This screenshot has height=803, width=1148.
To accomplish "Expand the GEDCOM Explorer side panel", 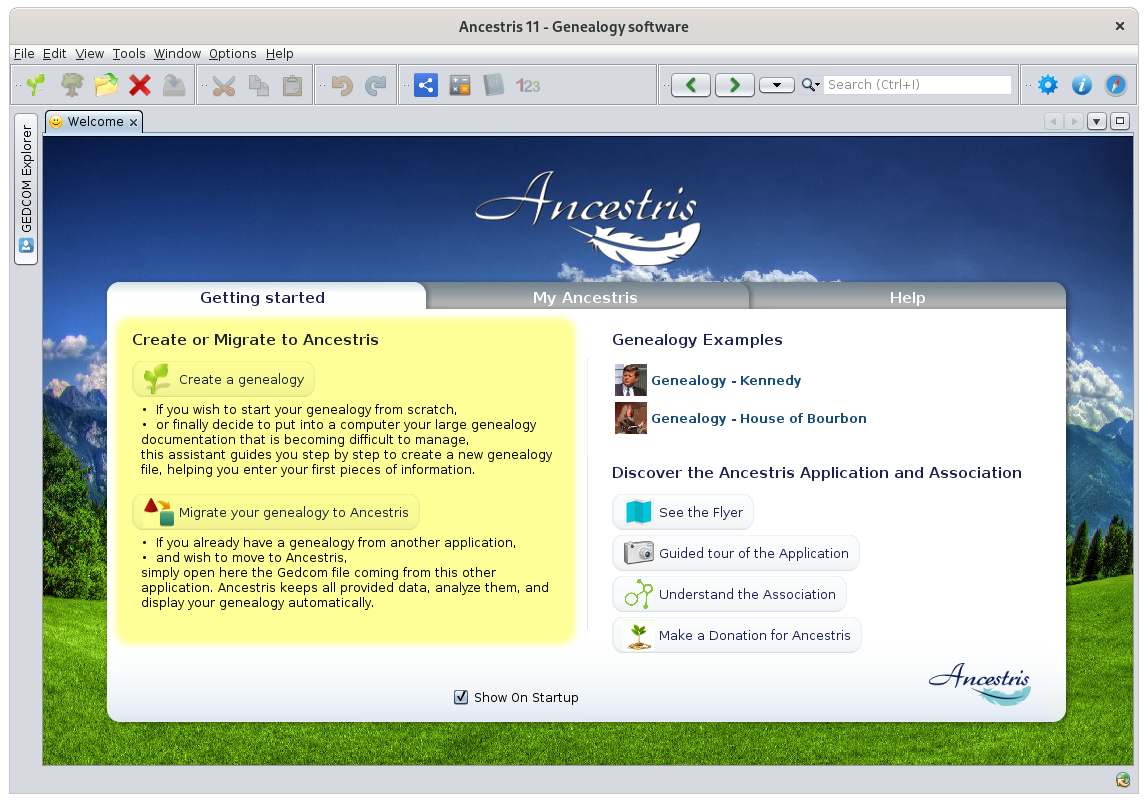I will (26, 189).
